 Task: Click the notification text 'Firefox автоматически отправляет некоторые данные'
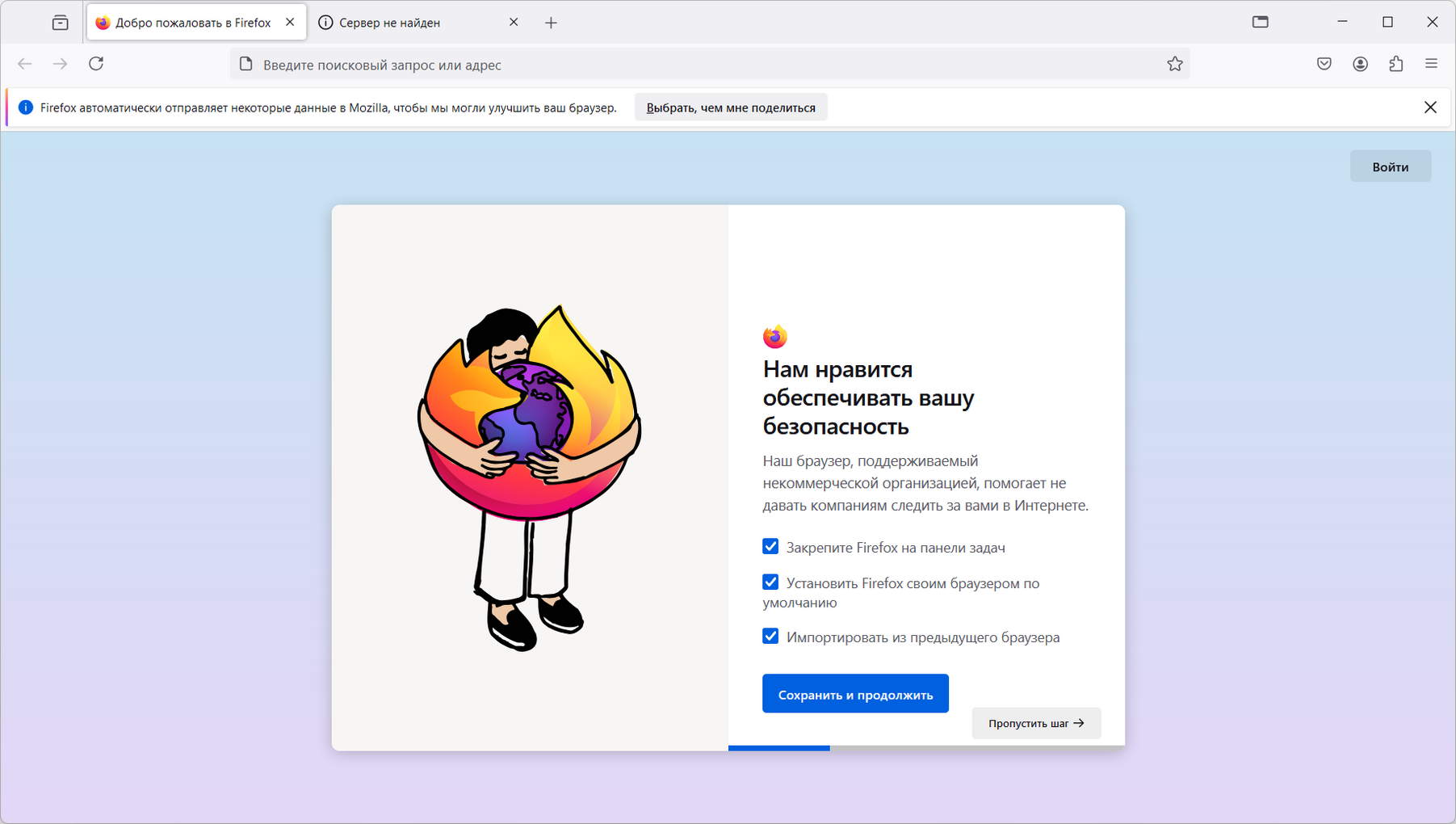[x=329, y=107]
